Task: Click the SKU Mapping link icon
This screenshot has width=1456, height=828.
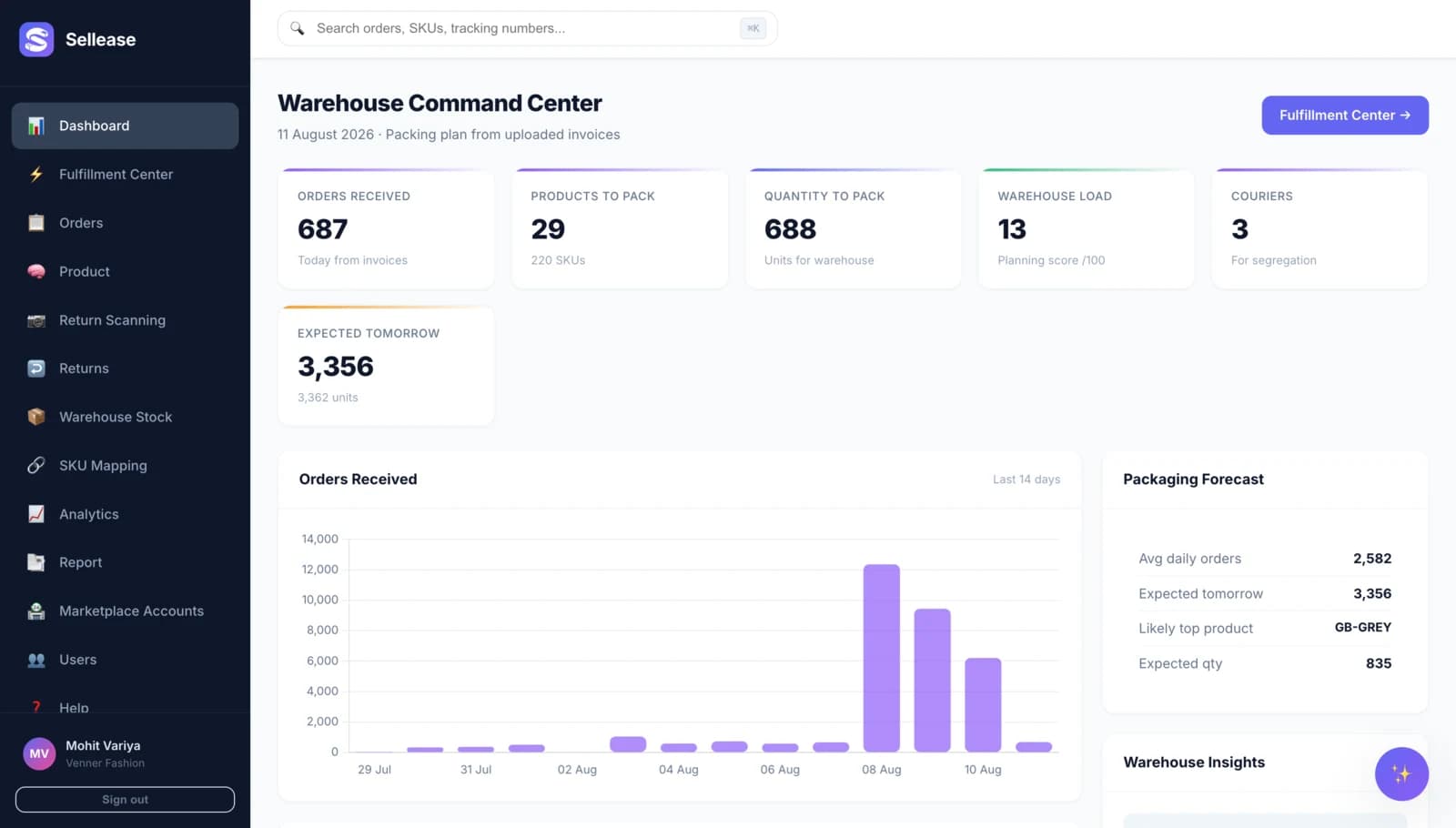Action: (x=36, y=465)
